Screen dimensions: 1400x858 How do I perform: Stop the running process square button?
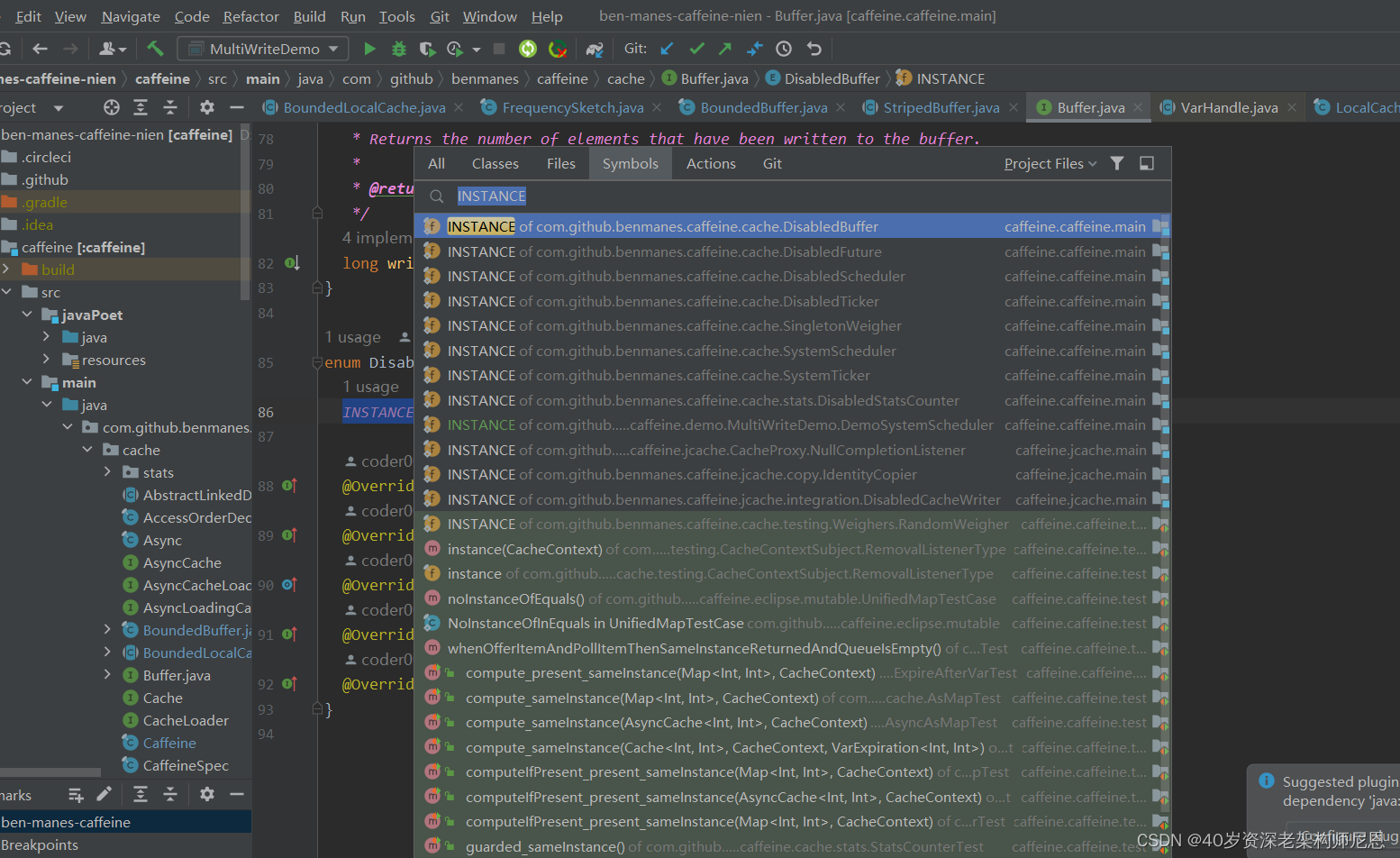(499, 49)
